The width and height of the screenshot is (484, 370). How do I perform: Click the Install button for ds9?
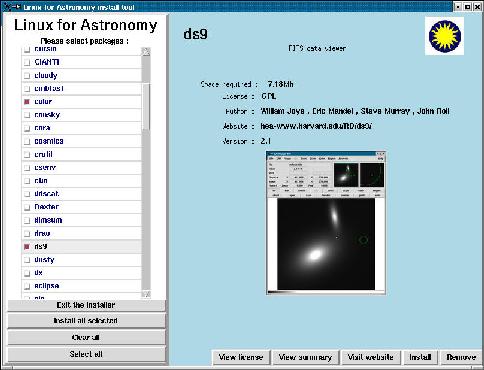[x=420, y=358]
